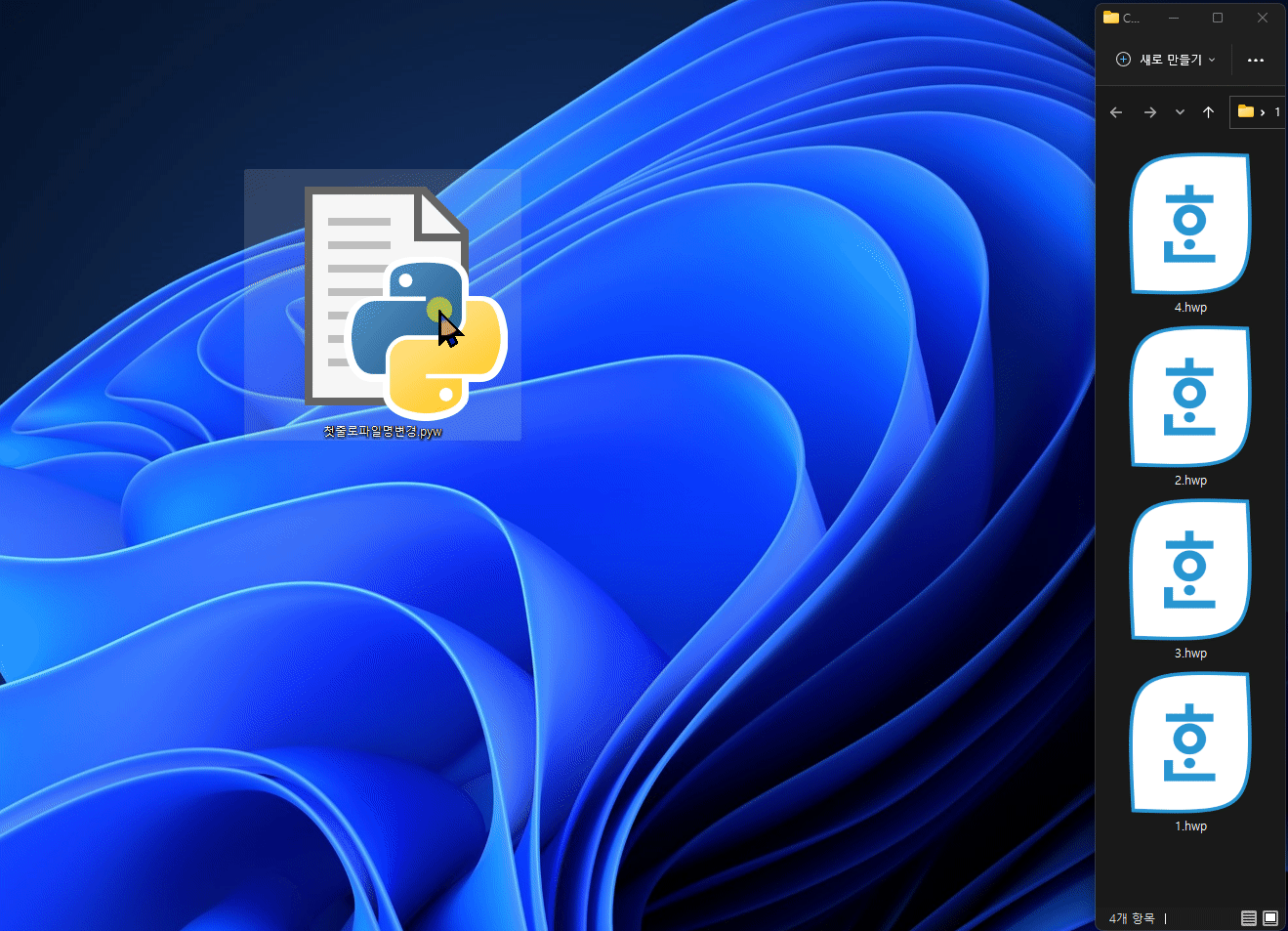Go forward in File Explorer
Screen dimensions: 1288x931
1150,112
